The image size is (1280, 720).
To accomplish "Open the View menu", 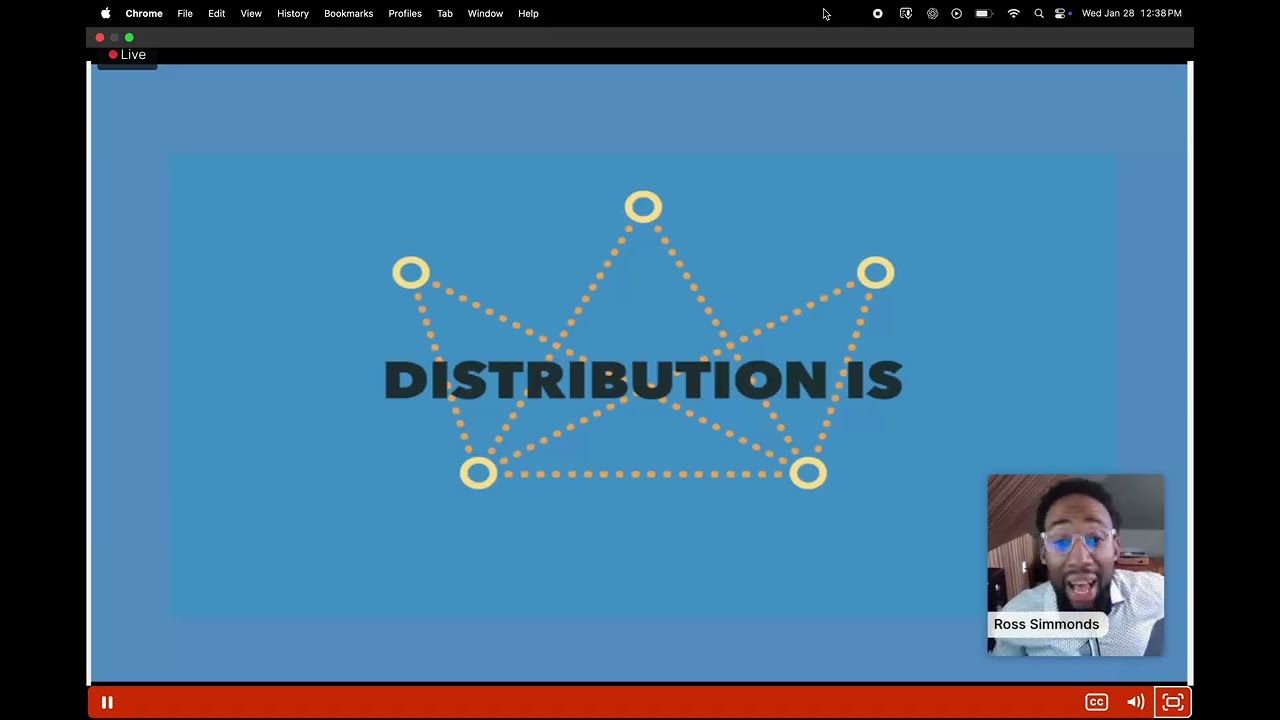I will point(251,13).
